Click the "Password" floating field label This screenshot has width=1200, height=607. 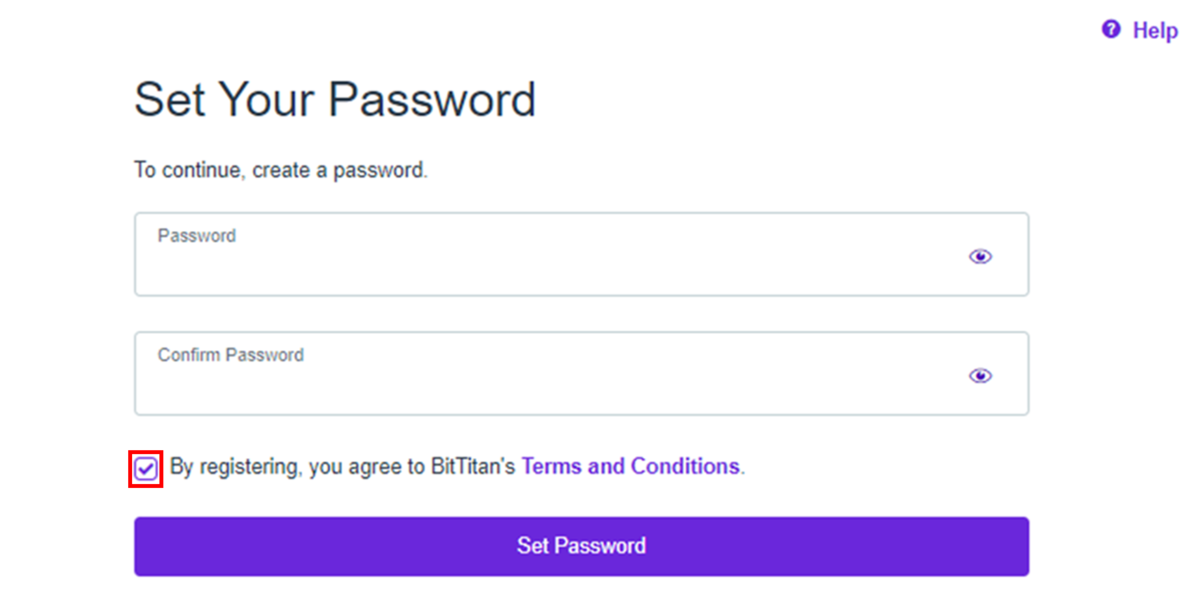(x=197, y=236)
